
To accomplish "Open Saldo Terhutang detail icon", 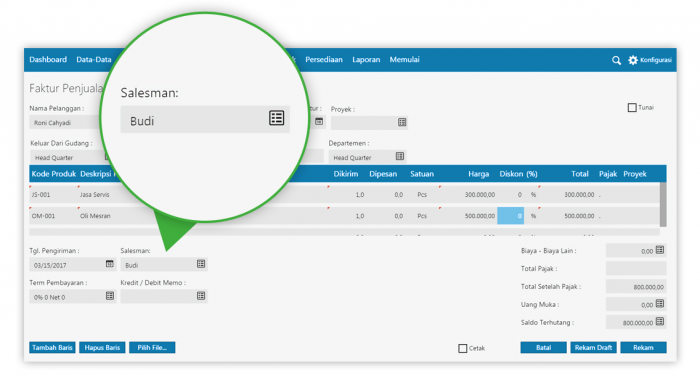I will coord(660,322).
